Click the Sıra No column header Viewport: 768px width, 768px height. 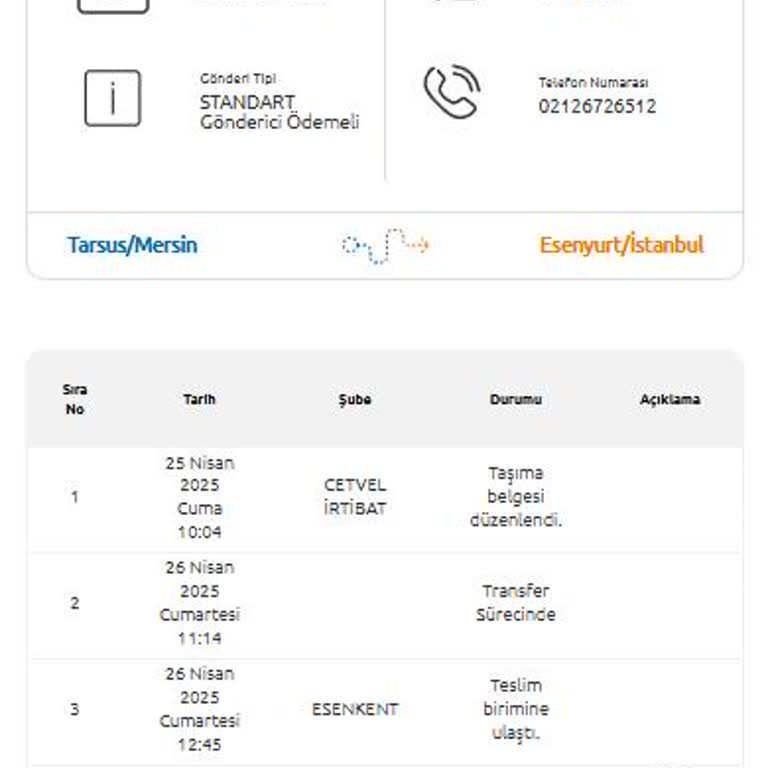click(75, 399)
